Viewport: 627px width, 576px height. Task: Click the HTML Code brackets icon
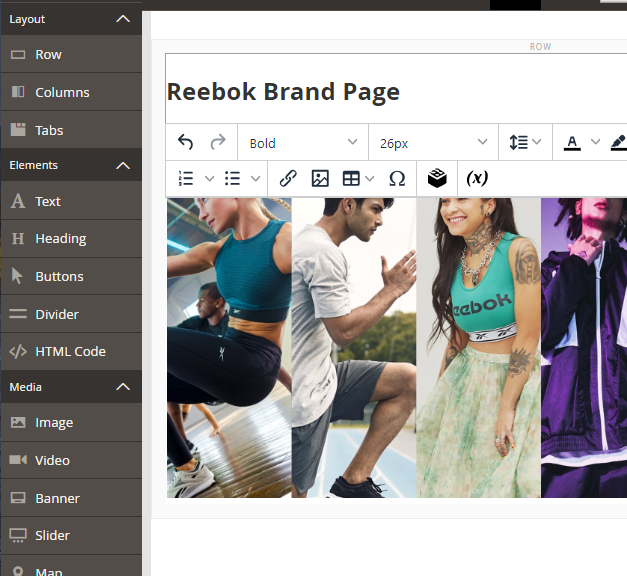[x=18, y=352]
